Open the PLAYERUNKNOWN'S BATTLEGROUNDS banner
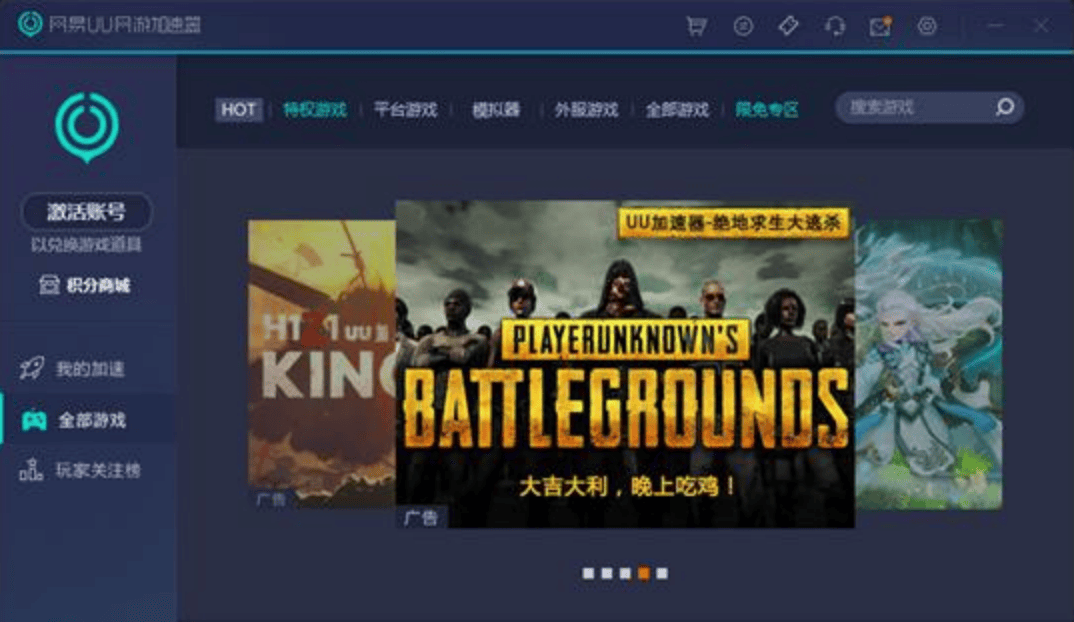1074x622 pixels. pyautogui.click(x=625, y=364)
